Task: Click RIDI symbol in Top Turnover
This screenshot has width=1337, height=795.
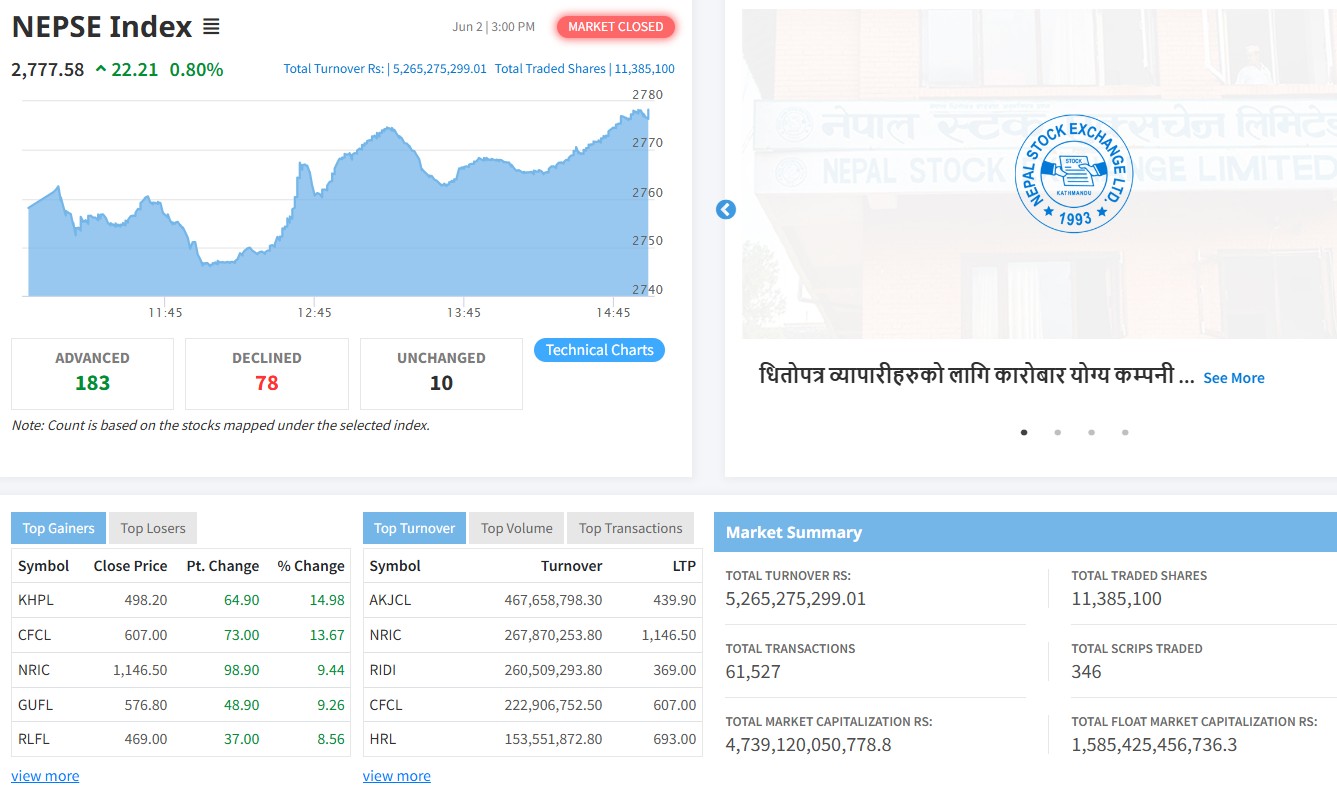Action: (384, 670)
